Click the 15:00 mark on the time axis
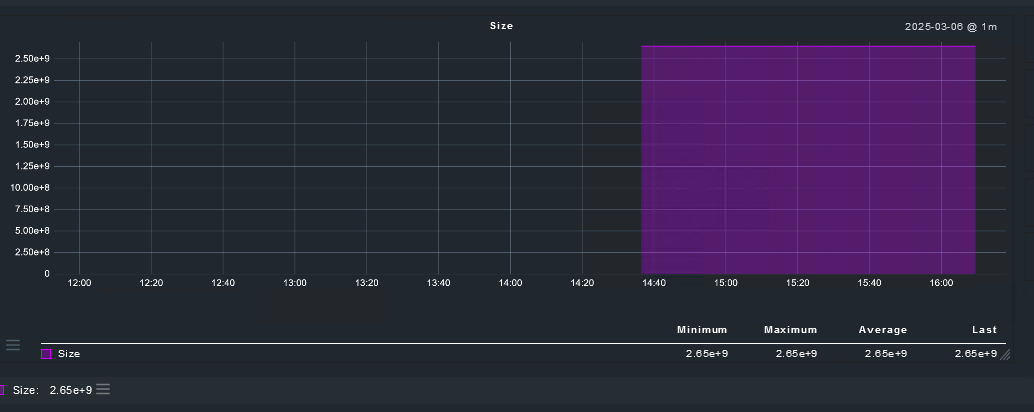Image resolution: width=1034 pixels, height=412 pixels. click(x=726, y=284)
